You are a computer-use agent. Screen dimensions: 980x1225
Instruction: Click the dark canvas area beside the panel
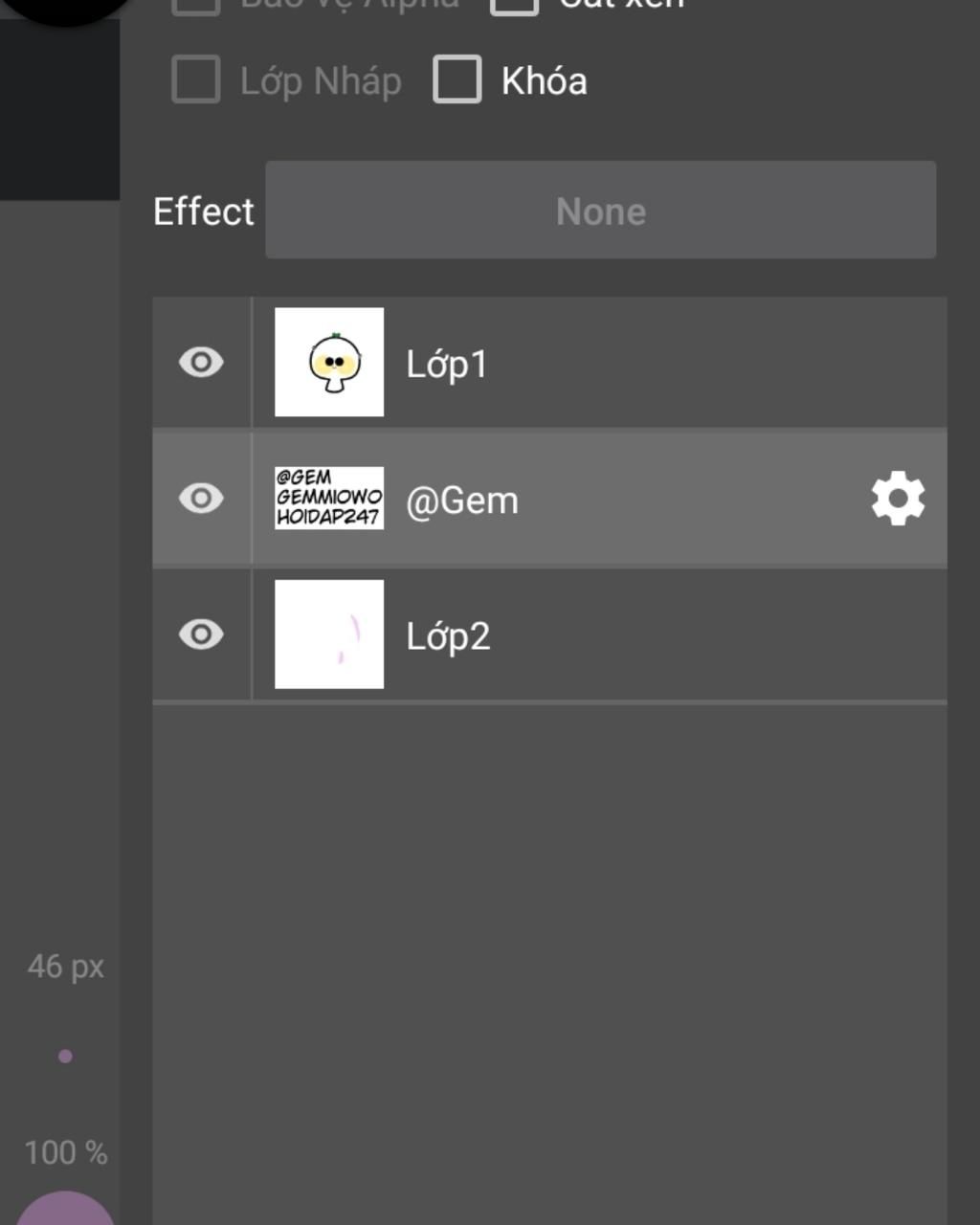[x=59, y=110]
